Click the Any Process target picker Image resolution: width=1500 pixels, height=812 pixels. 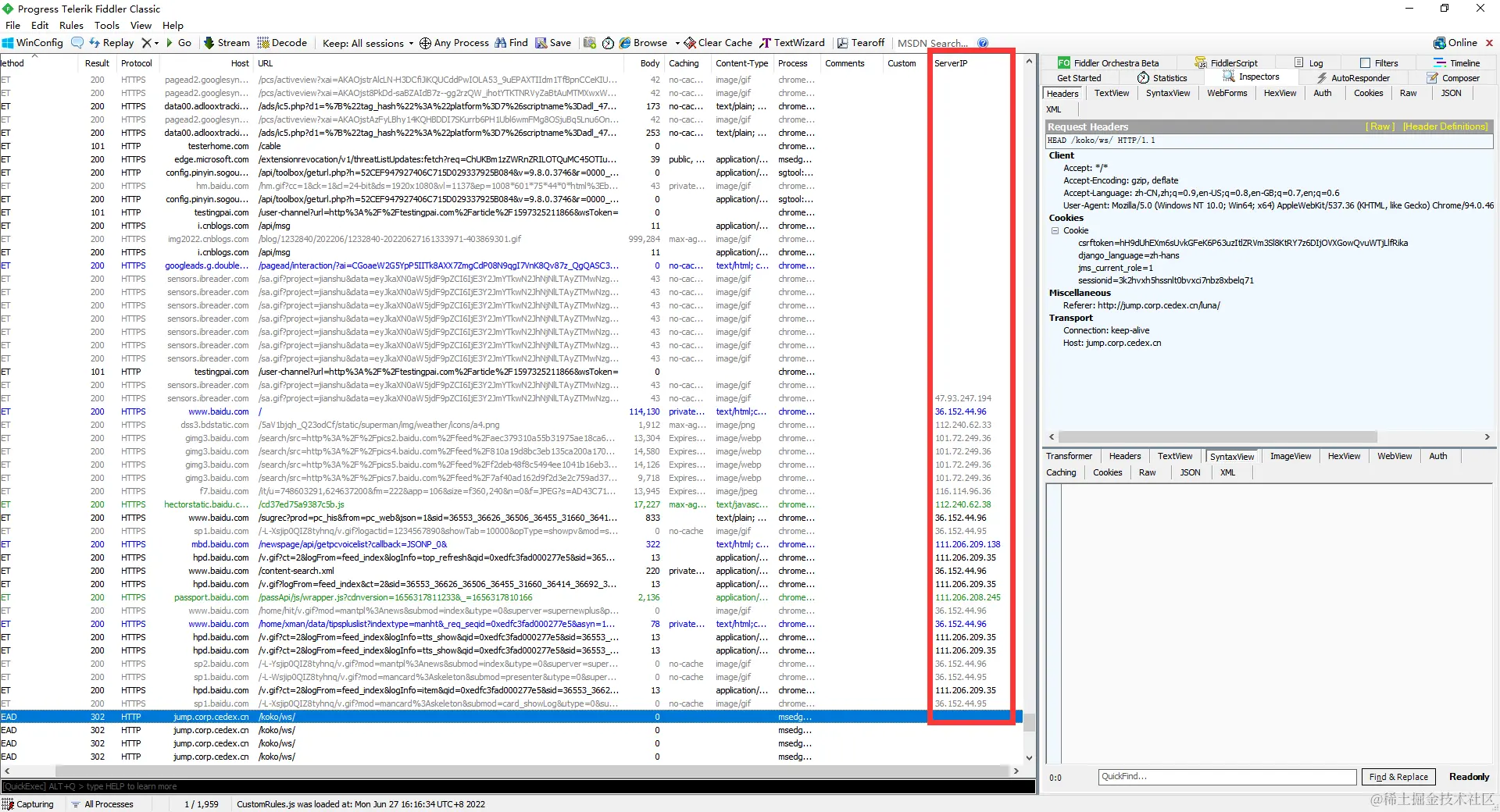(454, 43)
